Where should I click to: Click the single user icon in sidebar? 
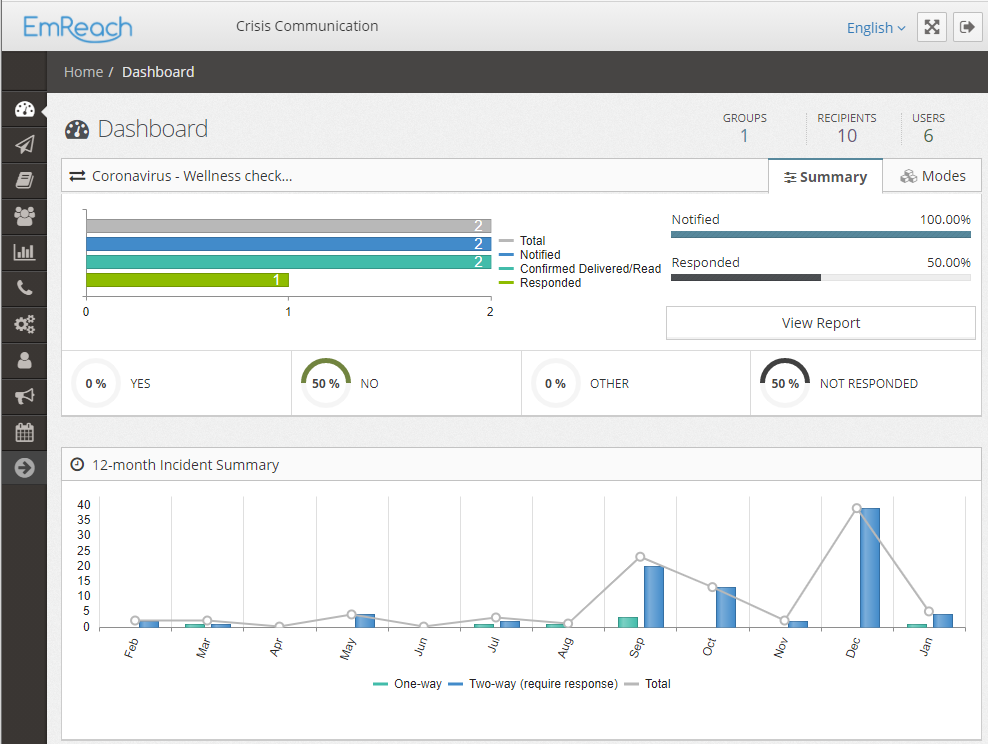point(24,360)
